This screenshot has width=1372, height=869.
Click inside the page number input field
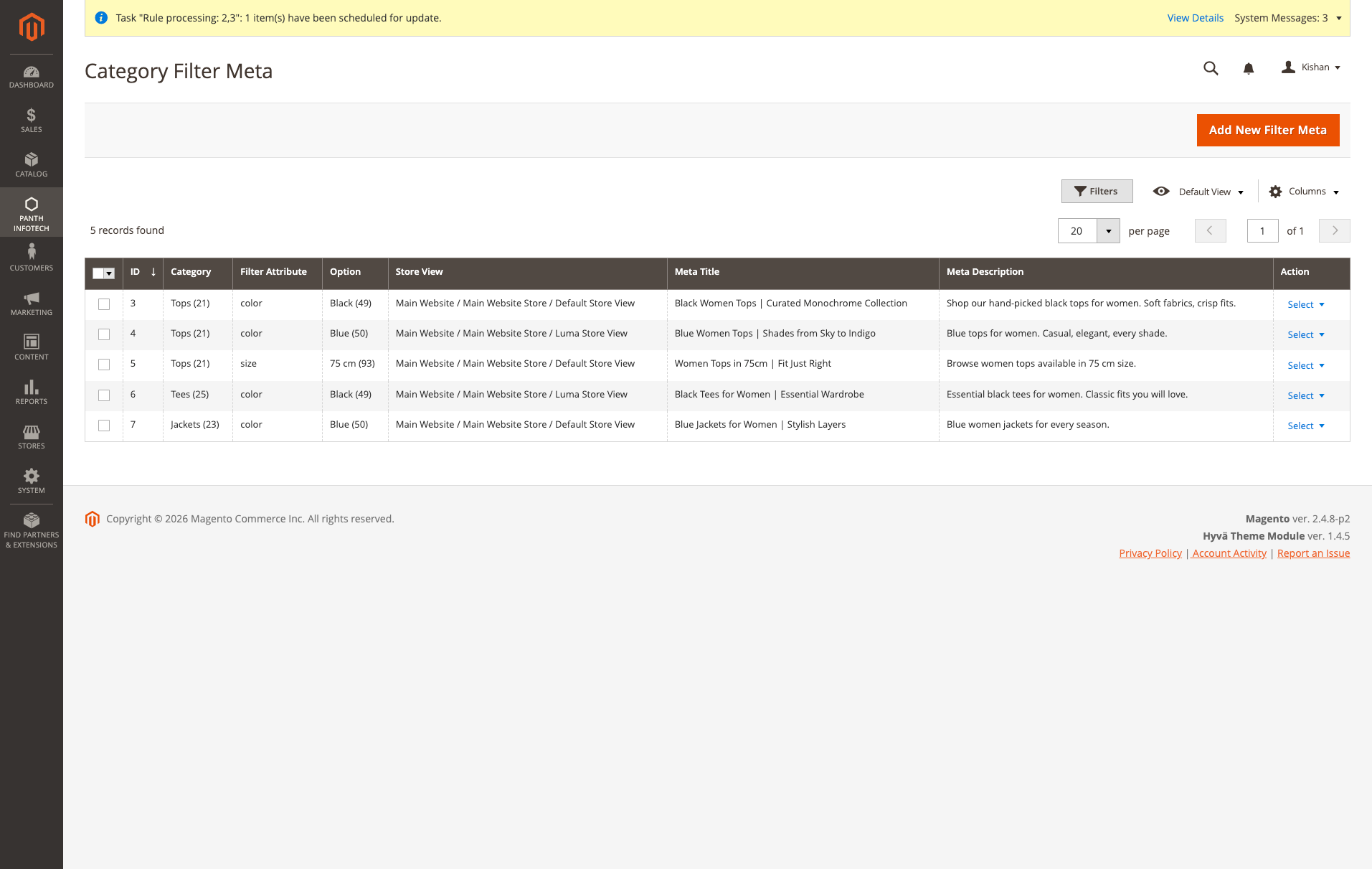point(1262,230)
